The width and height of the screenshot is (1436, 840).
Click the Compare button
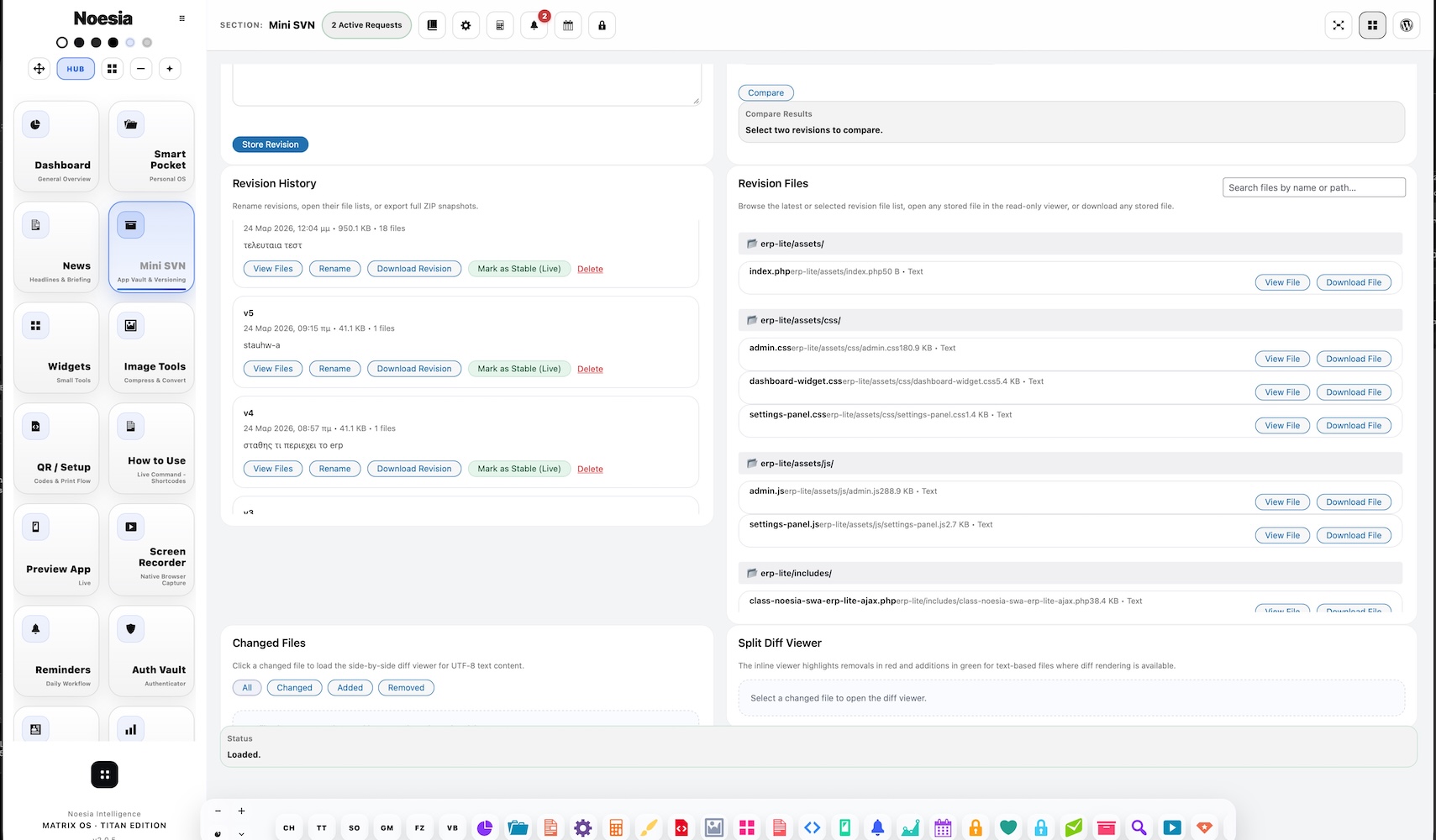[x=766, y=93]
